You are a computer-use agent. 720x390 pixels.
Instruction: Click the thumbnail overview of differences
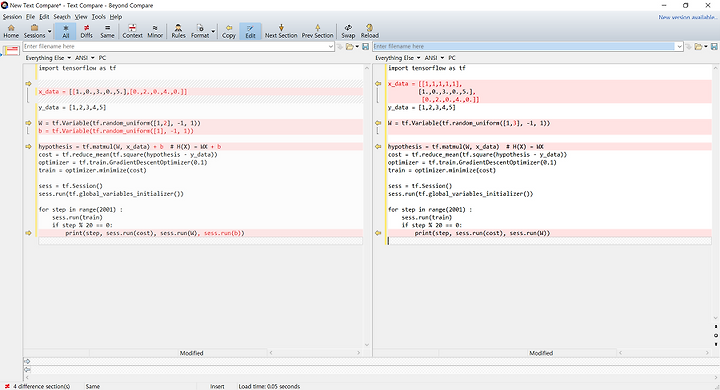click(11, 50)
